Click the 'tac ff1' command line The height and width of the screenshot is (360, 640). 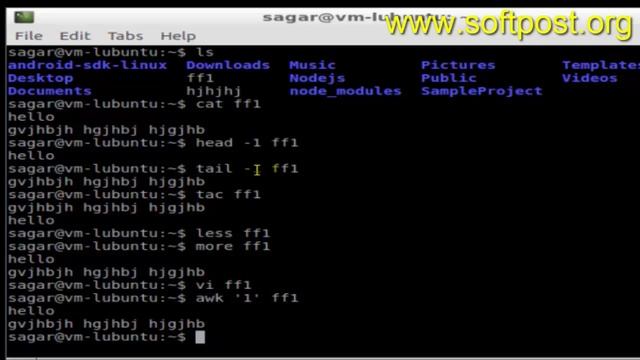click(x=134, y=194)
